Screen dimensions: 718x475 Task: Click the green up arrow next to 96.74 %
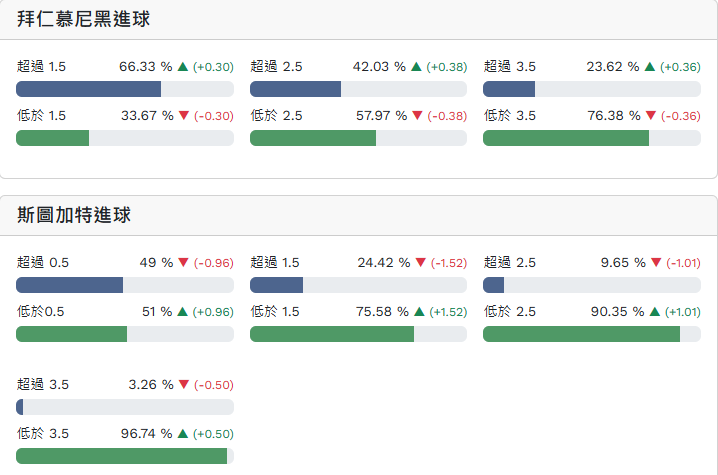pyautogui.click(x=183, y=434)
